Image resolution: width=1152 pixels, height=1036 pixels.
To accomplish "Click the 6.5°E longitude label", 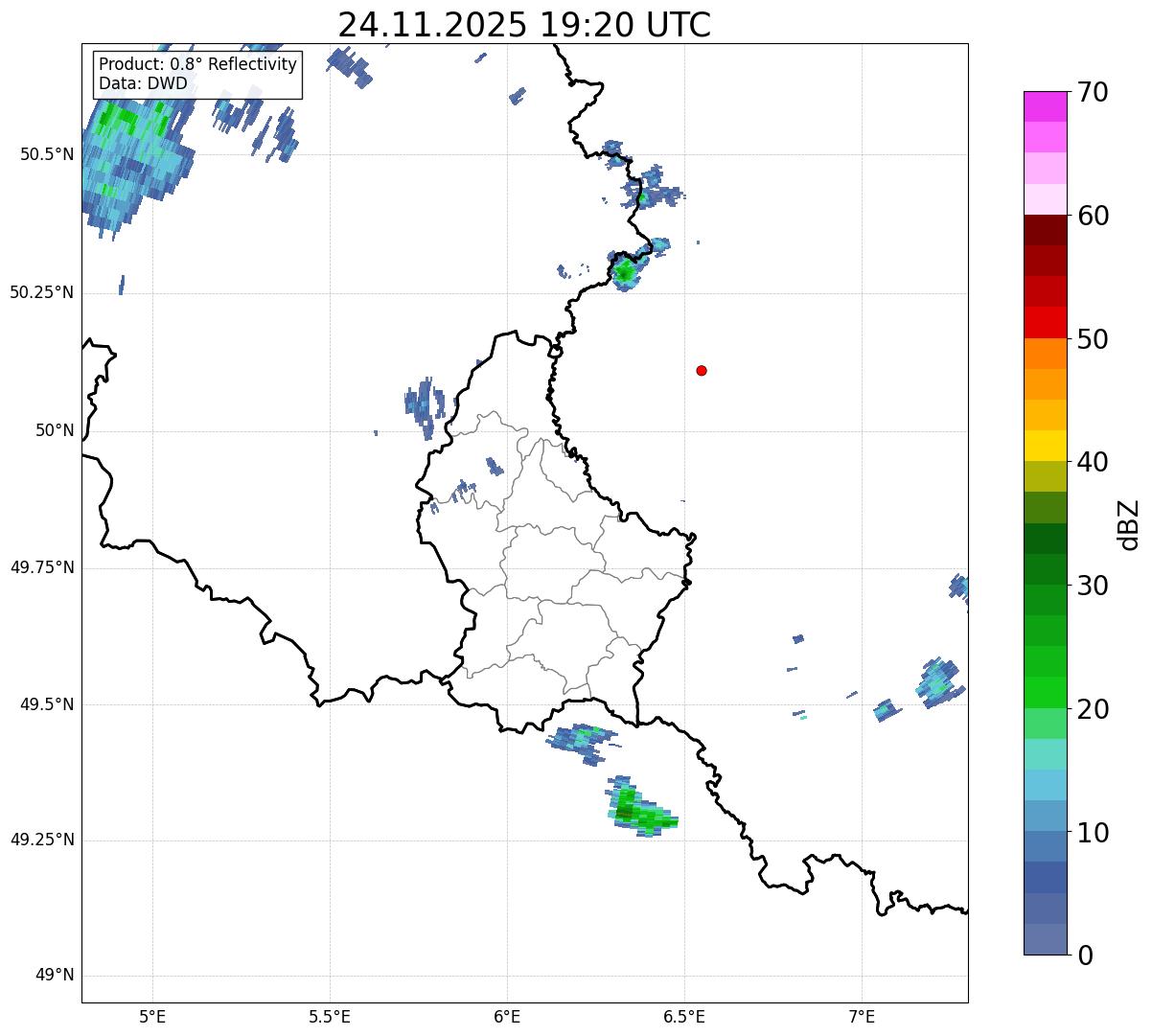I will pyautogui.click(x=684, y=1016).
